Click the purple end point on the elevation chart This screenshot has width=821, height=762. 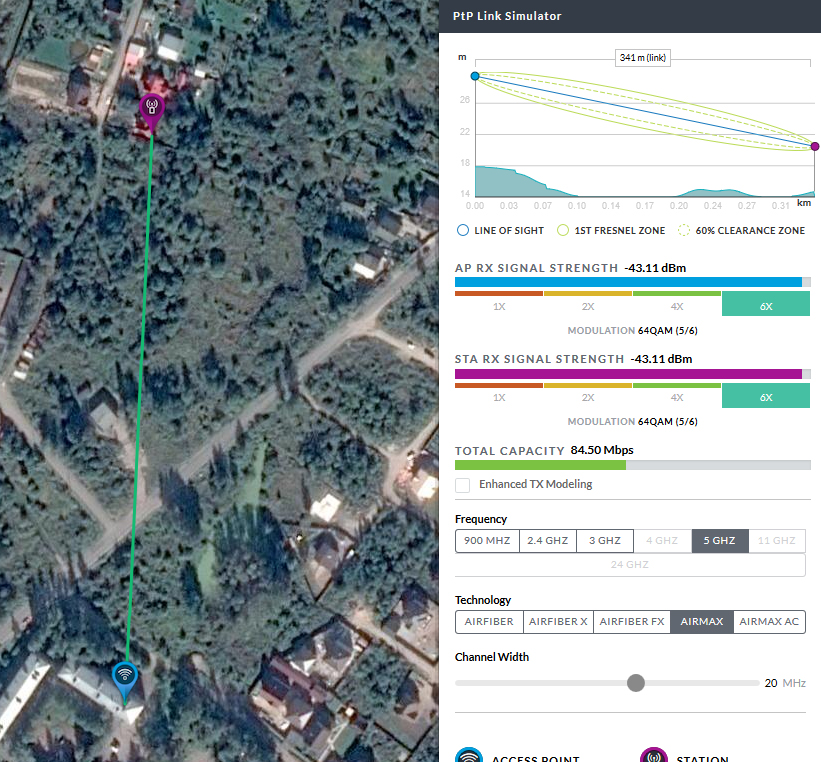pyautogui.click(x=815, y=147)
